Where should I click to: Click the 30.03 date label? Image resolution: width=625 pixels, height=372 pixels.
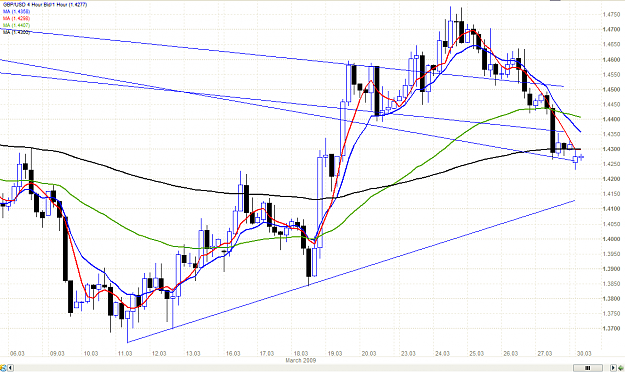pyautogui.click(x=584, y=354)
